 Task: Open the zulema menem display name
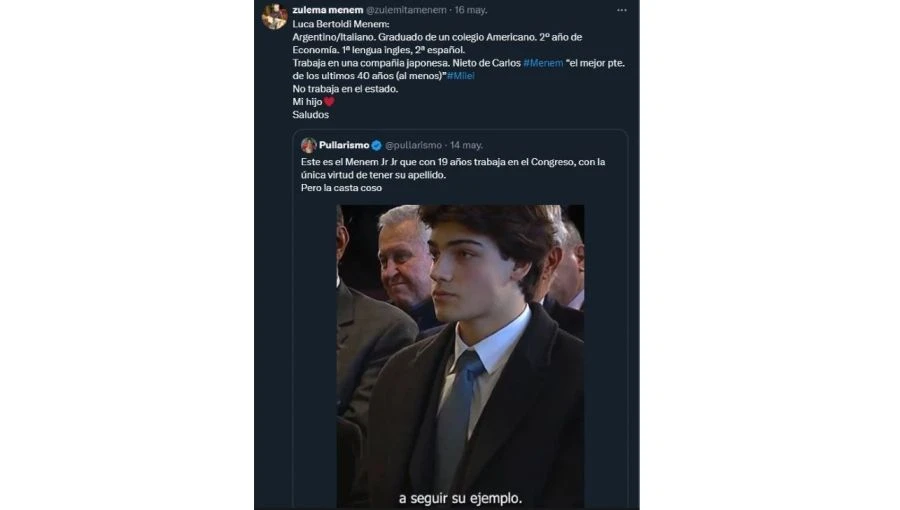tap(320, 9)
